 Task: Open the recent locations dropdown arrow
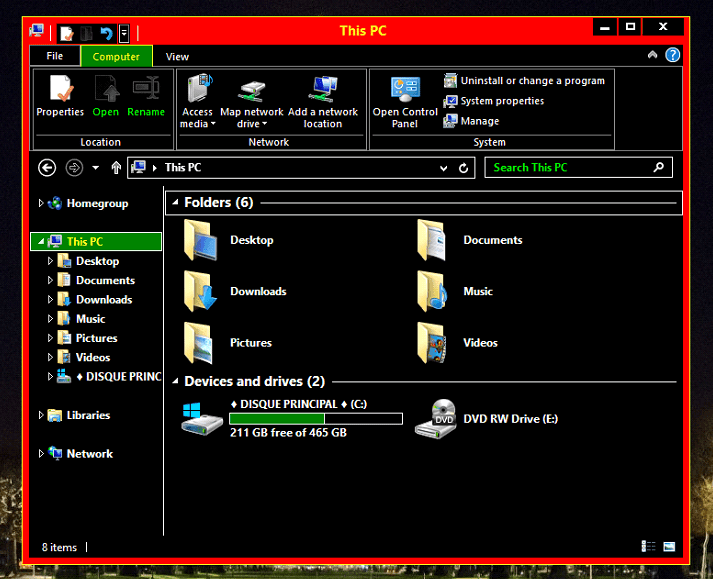[96, 168]
